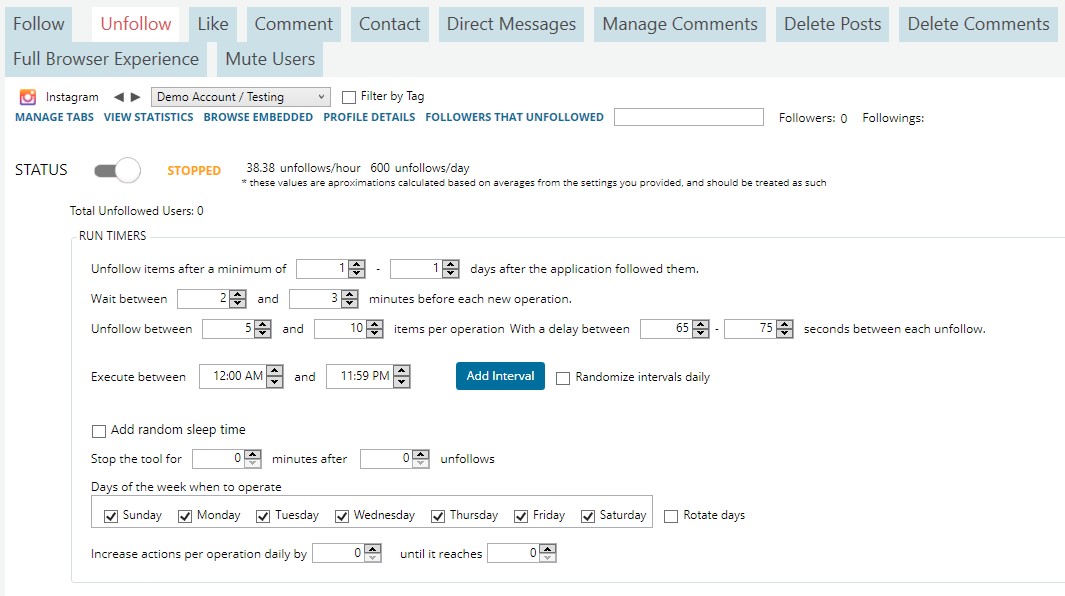
Task: Open the Manage Comments tab
Action: pyautogui.click(x=680, y=24)
